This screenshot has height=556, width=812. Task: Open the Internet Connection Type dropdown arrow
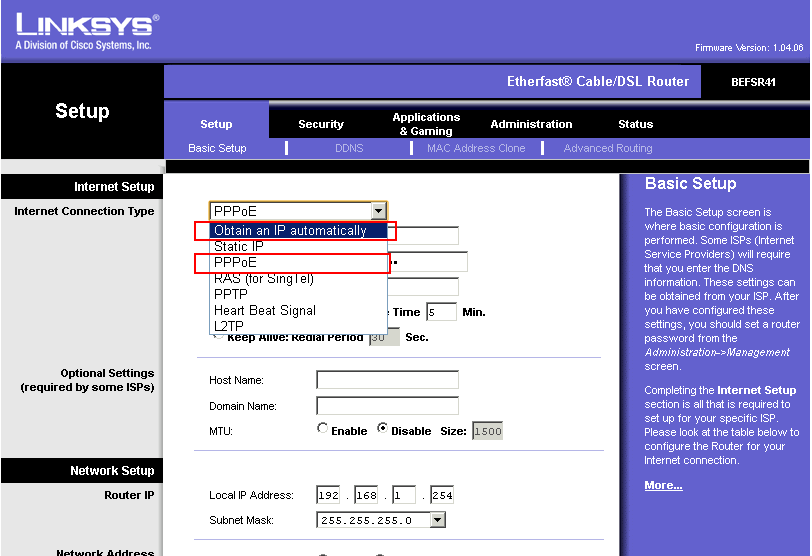tap(379, 211)
